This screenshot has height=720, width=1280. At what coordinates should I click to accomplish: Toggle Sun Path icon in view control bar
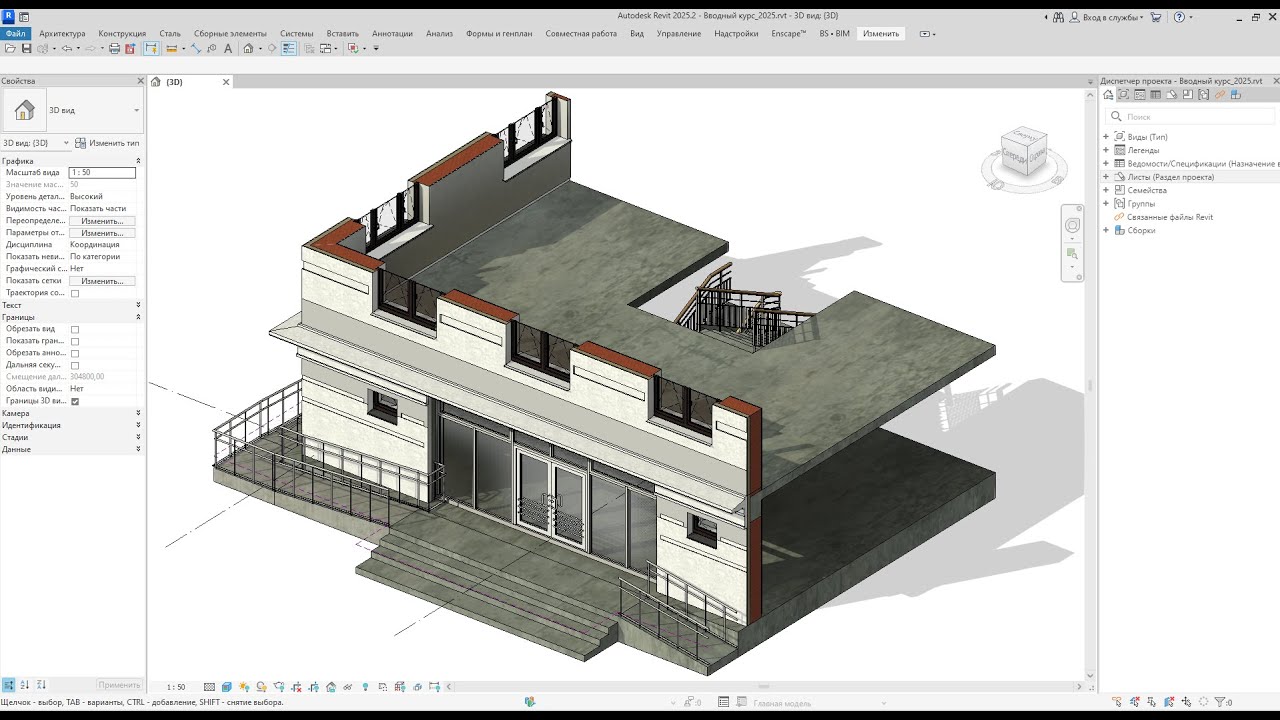pyautogui.click(x=244, y=687)
